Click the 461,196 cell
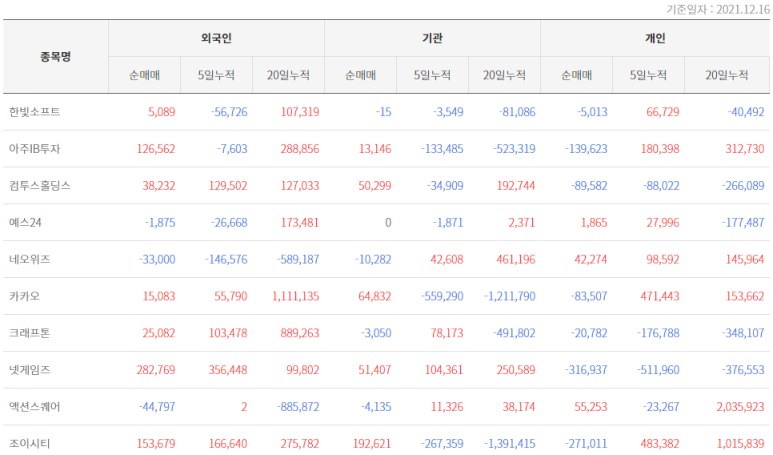 (x=516, y=259)
